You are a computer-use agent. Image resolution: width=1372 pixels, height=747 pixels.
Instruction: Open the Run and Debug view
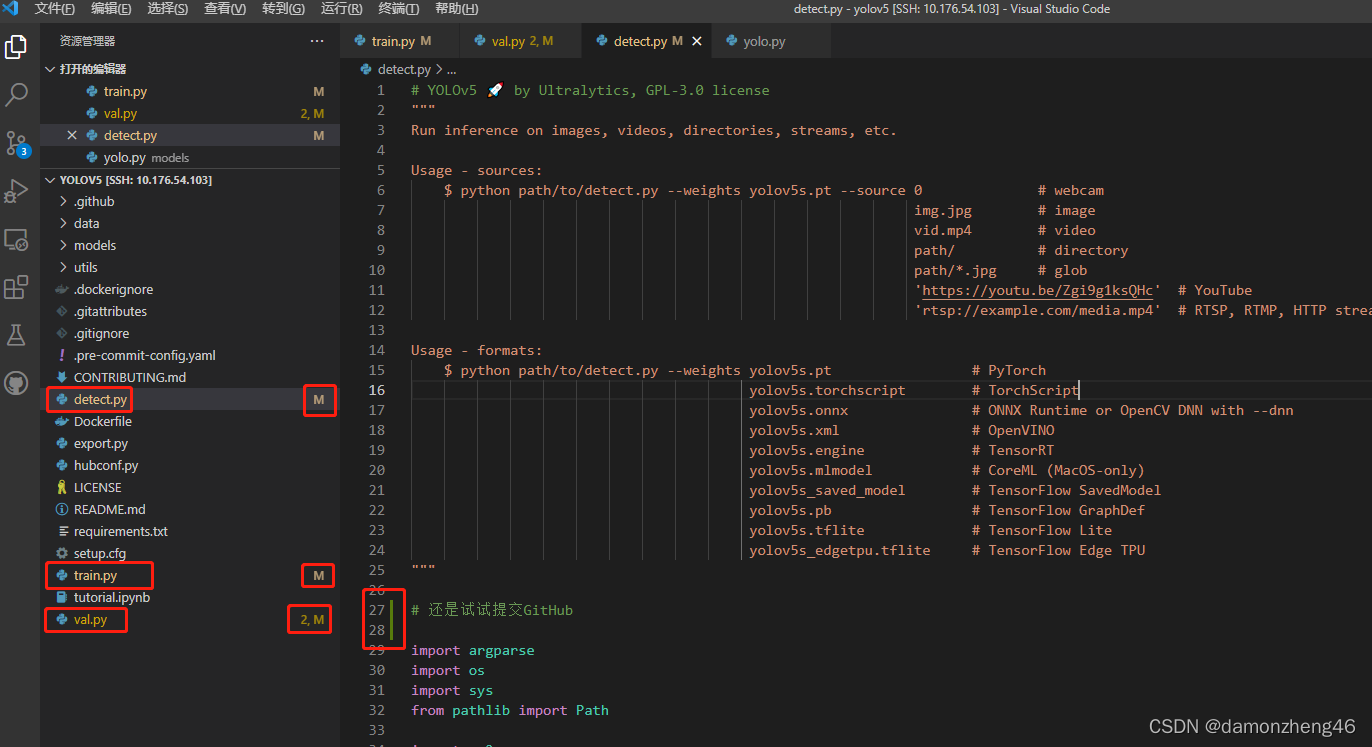point(16,191)
